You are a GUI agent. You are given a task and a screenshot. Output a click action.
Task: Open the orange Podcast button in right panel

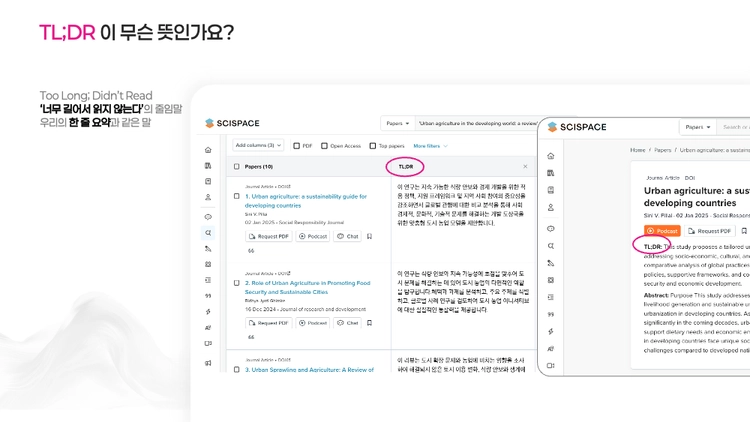662,231
